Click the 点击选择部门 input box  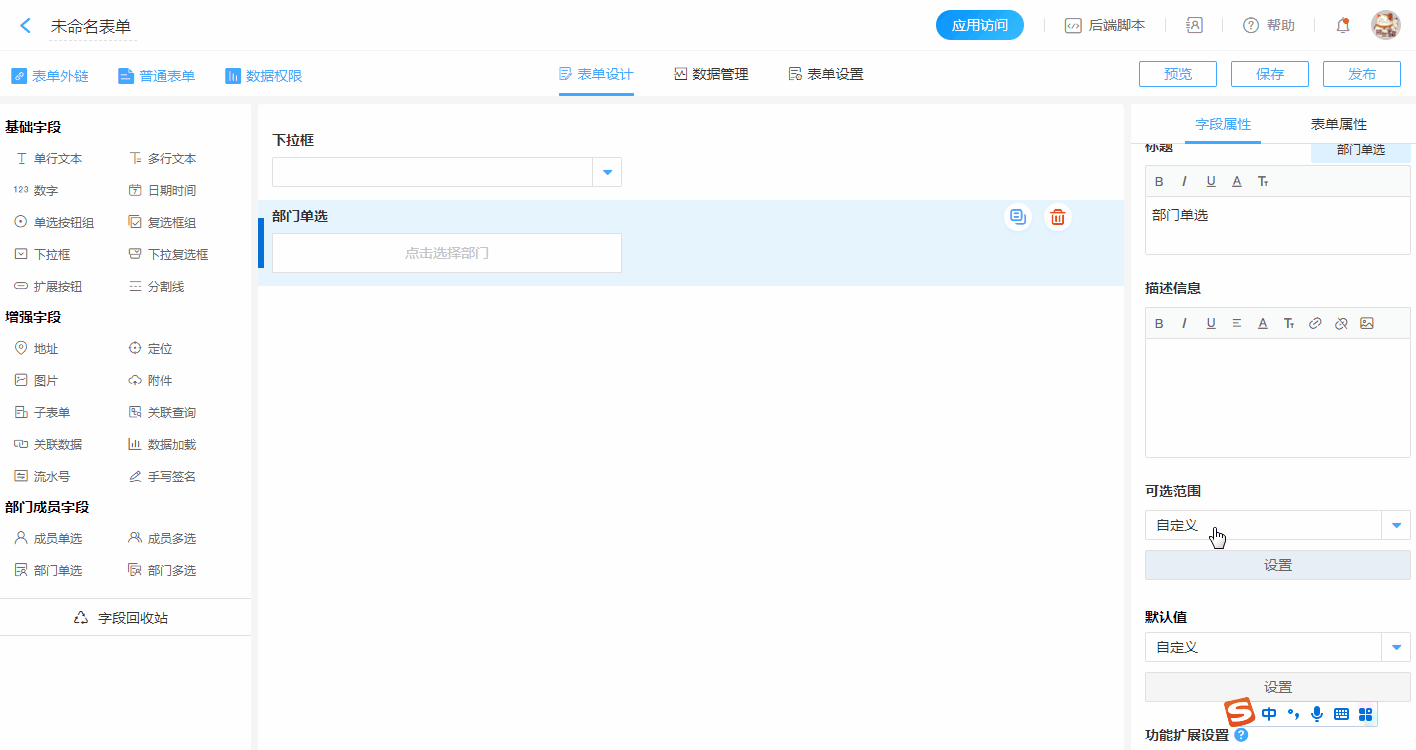pos(447,253)
